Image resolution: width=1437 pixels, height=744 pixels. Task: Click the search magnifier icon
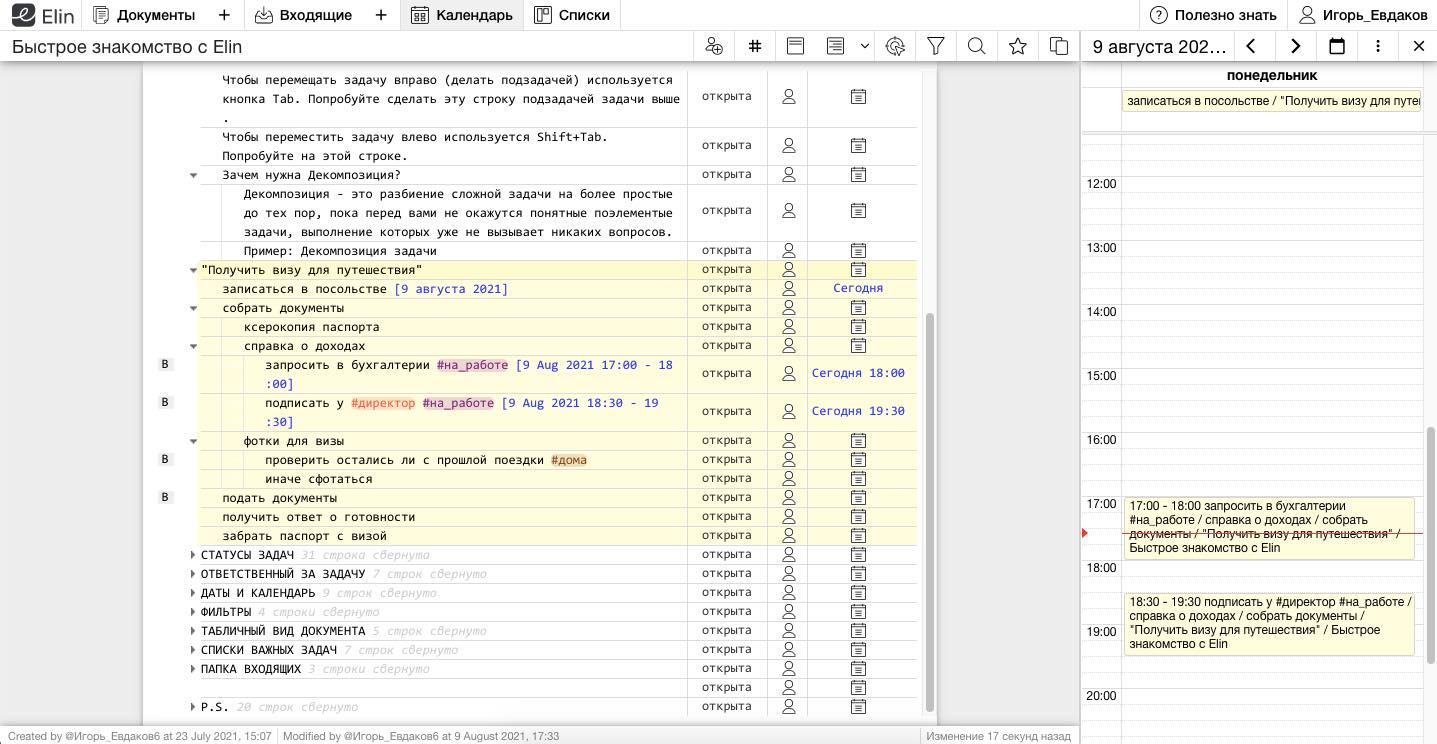977,46
